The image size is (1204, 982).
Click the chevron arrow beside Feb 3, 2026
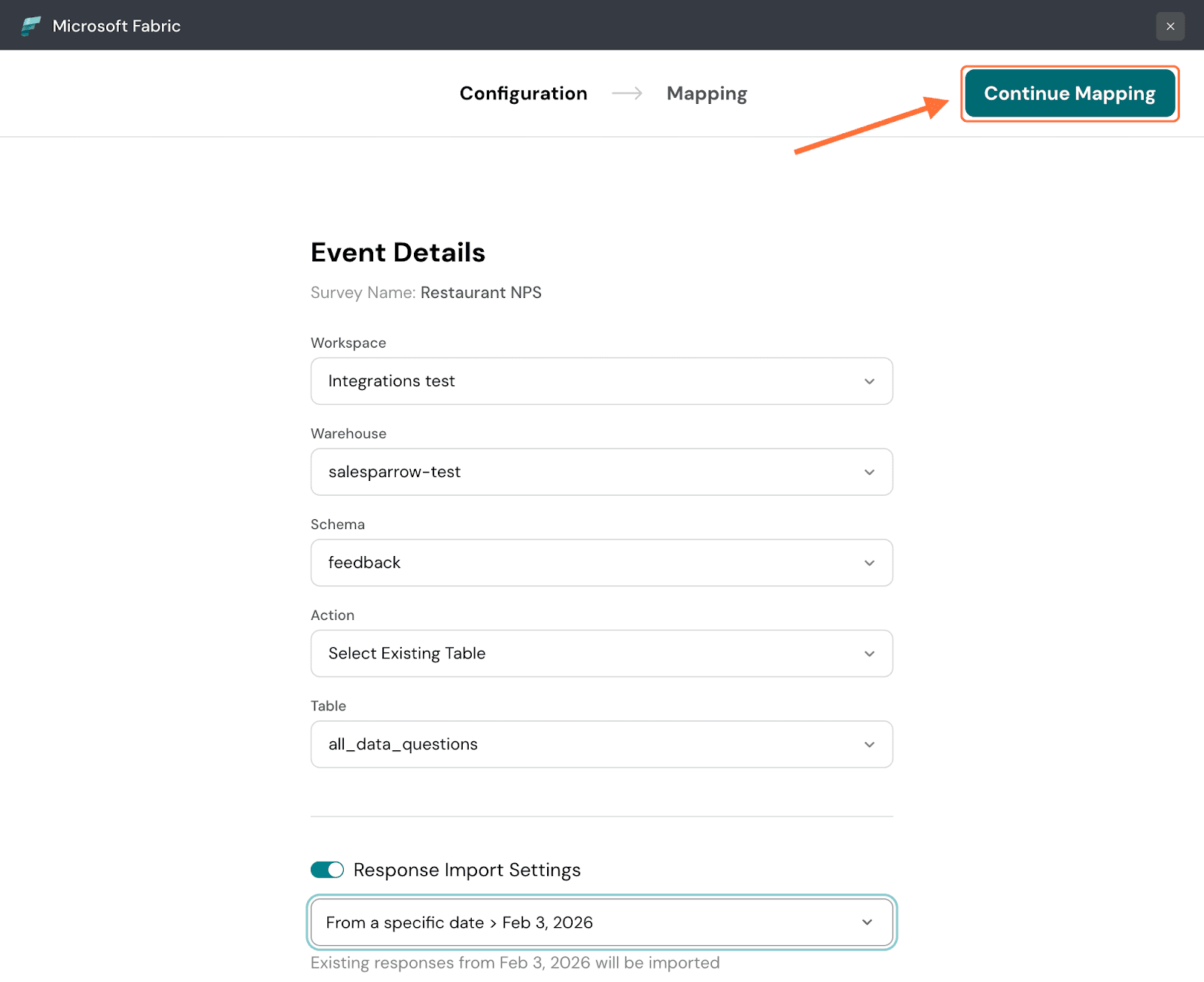867,923
